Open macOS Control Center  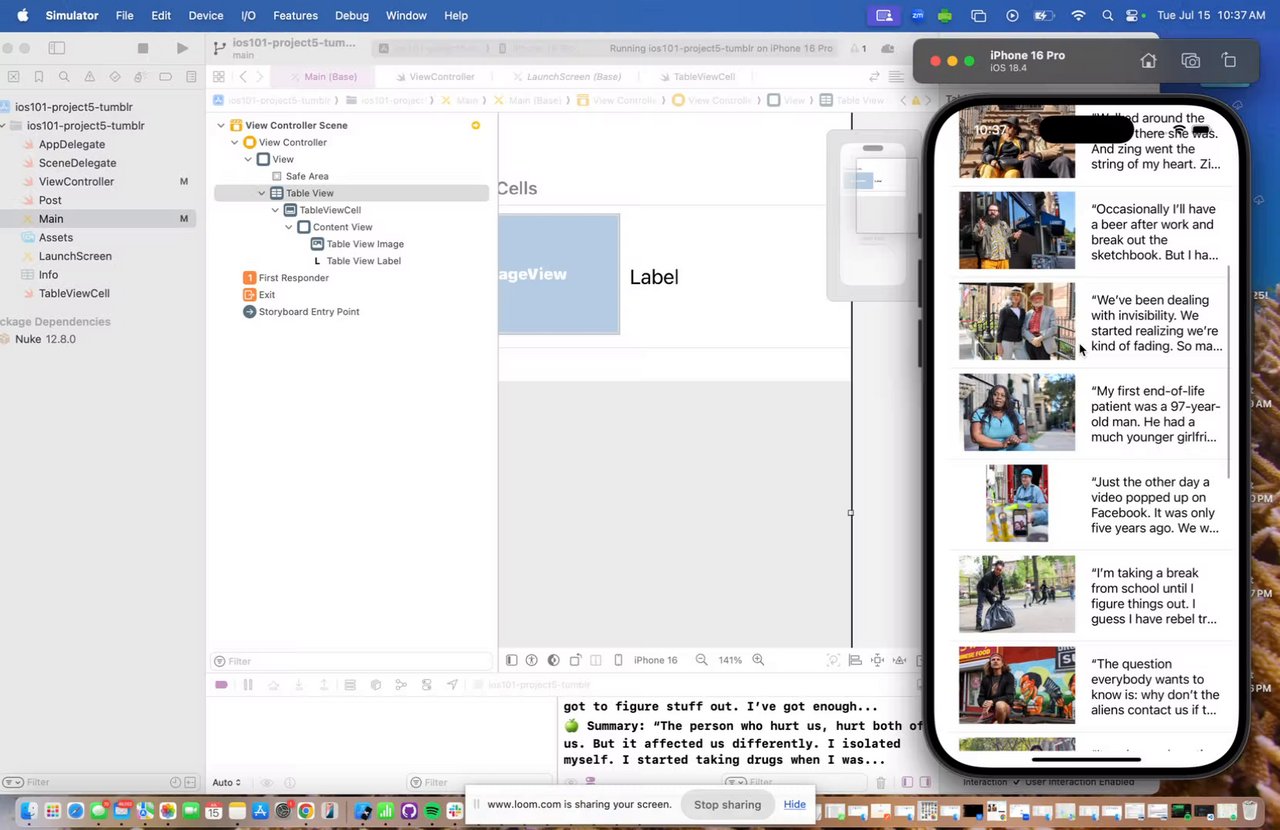tap(1134, 16)
